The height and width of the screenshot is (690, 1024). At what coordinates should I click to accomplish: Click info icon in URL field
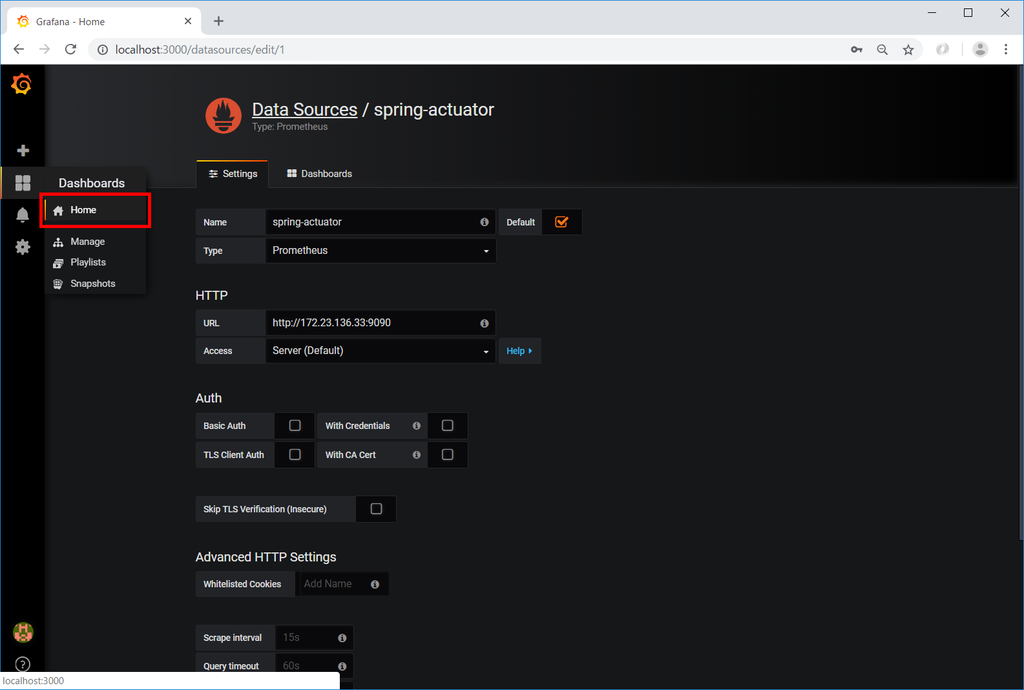485,323
